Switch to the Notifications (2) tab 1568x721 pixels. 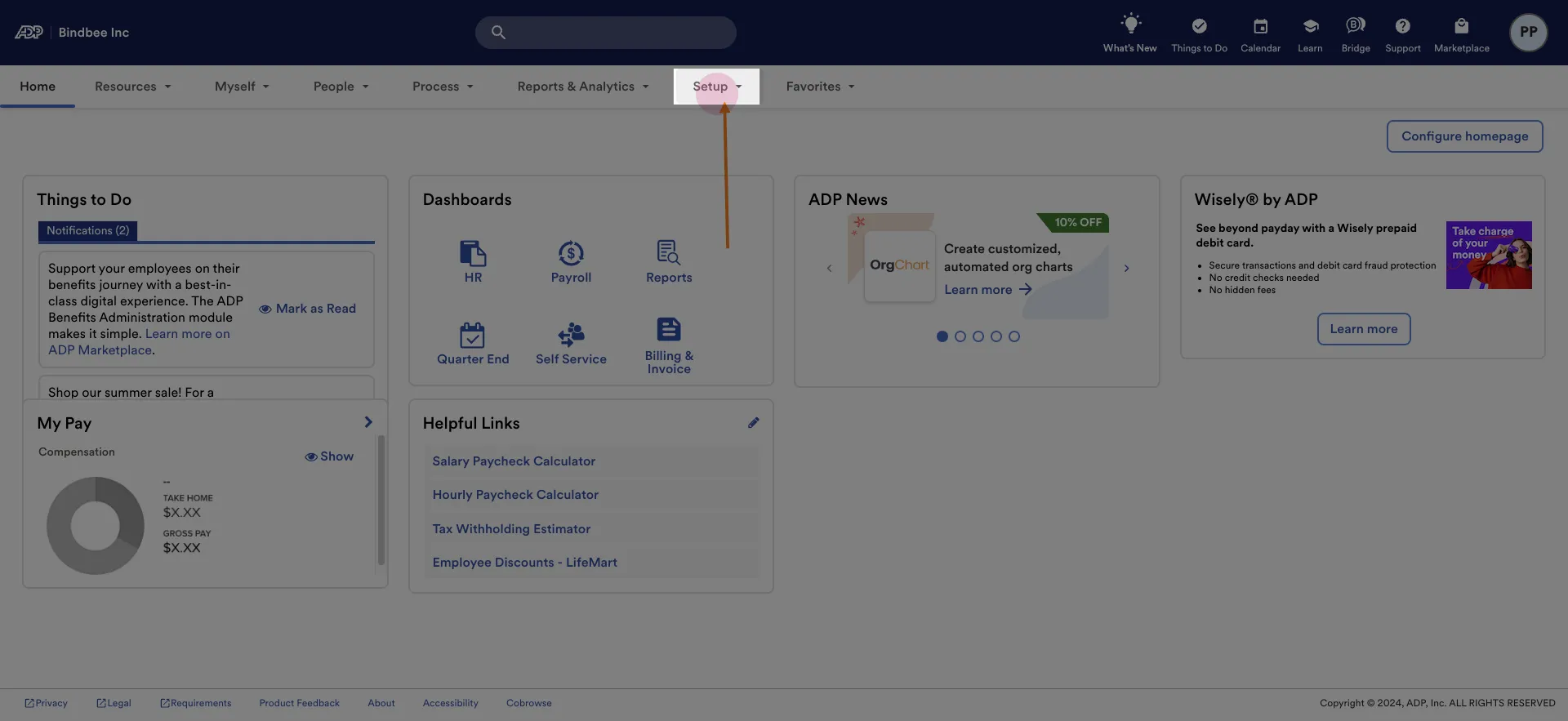[x=88, y=231]
